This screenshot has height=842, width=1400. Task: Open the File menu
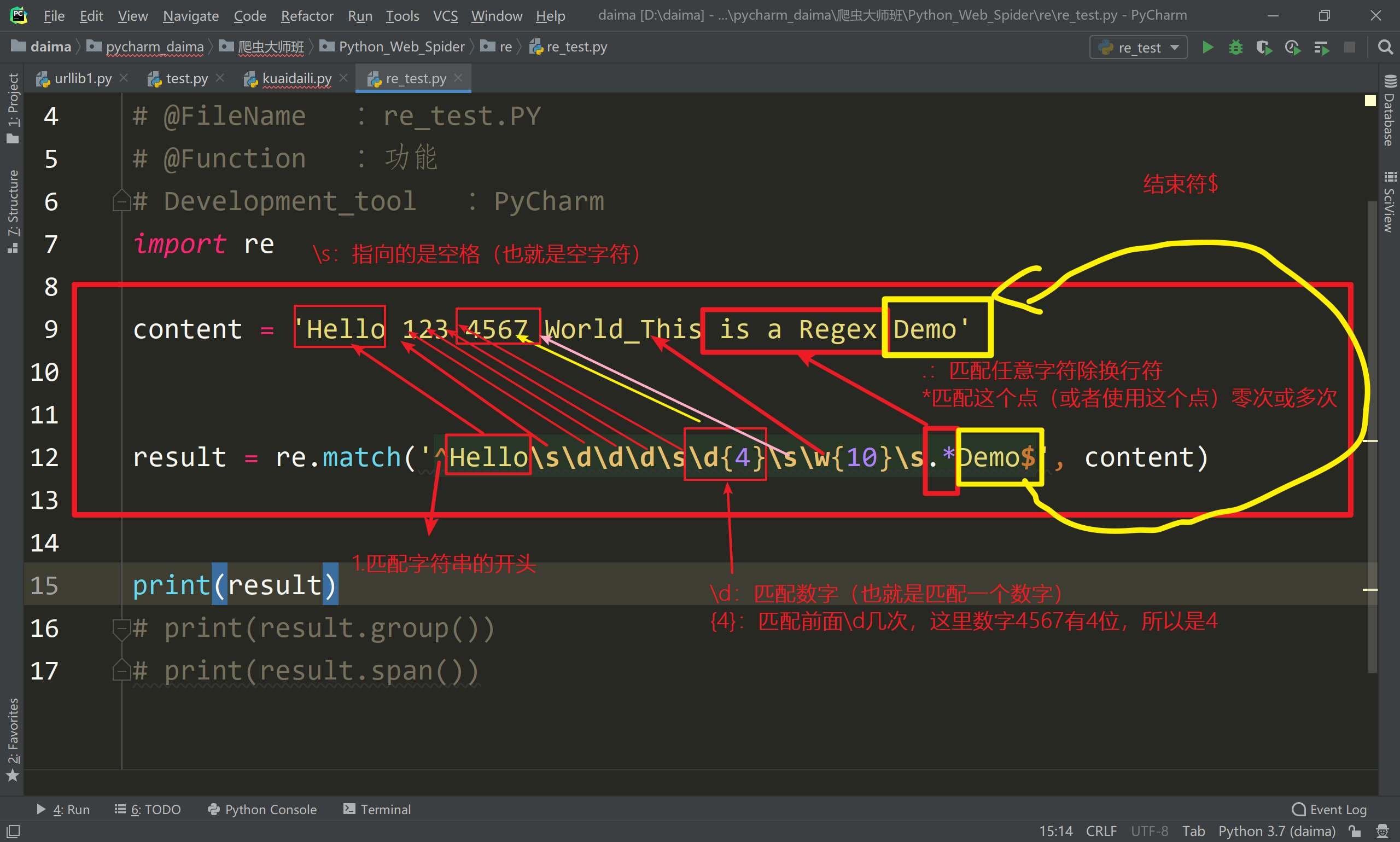(x=54, y=15)
